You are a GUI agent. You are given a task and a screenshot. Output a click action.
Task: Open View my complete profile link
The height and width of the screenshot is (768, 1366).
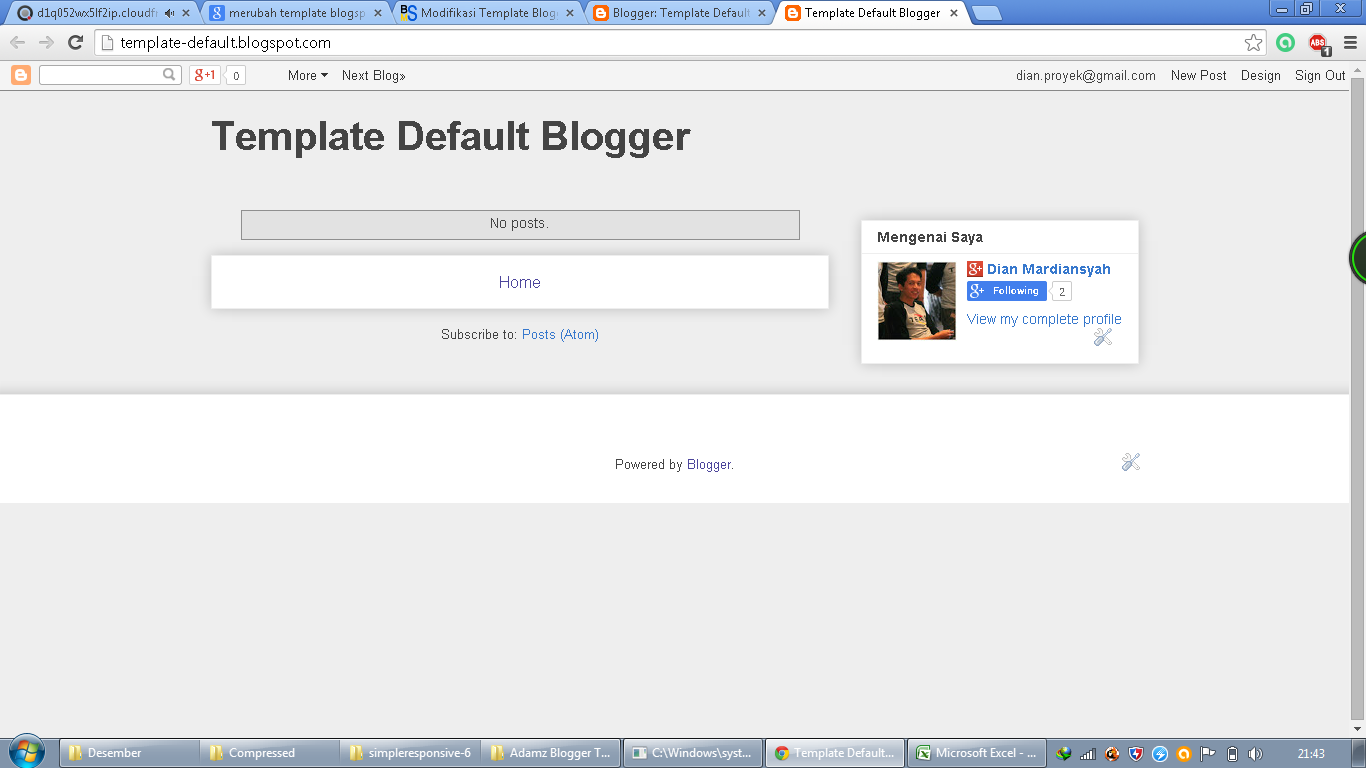(x=1043, y=318)
